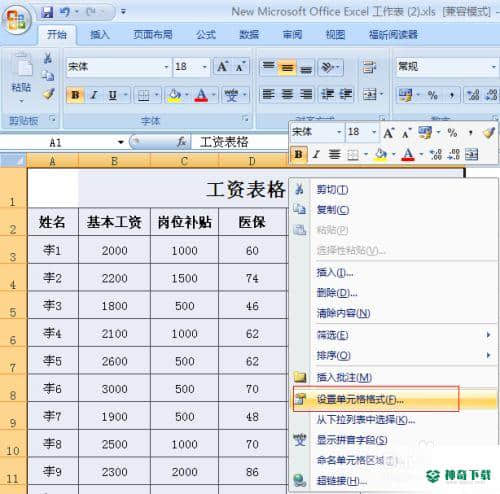Save the workbook from quick access toolbar
The width and height of the screenshot is (500, 494).
pos(47,12)
